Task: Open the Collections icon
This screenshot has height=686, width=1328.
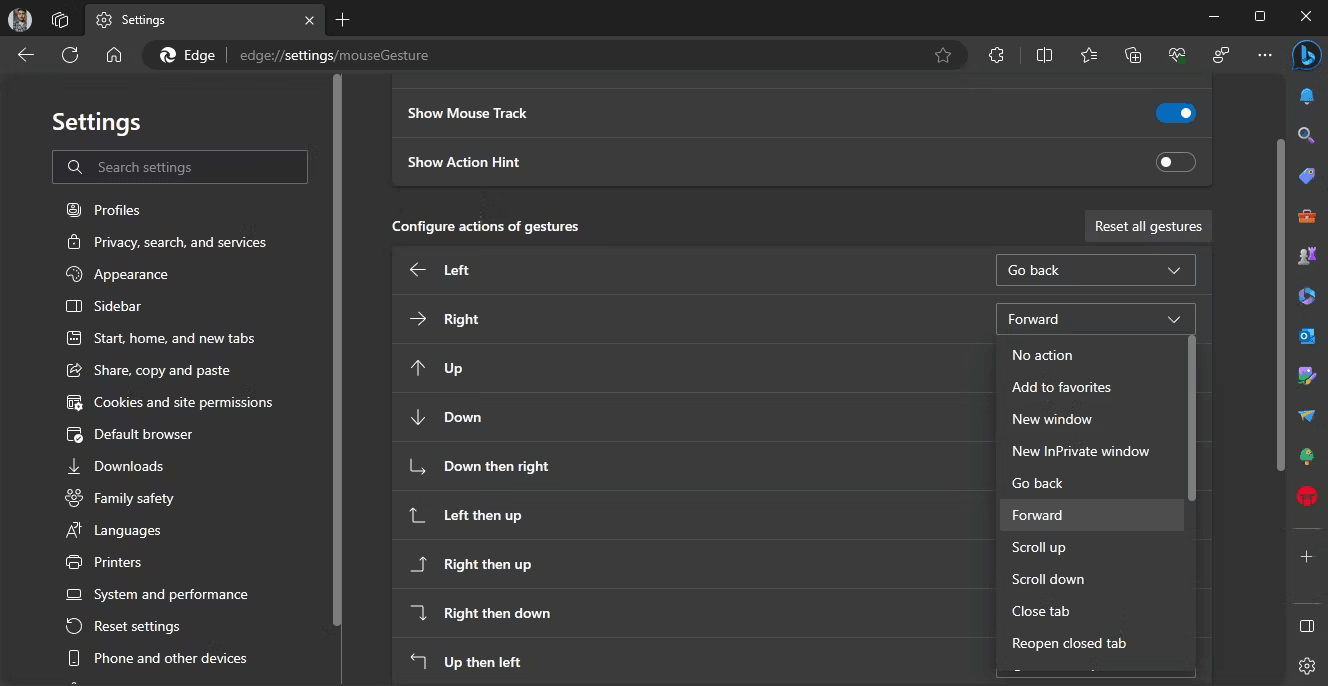Action: pos(1133,55)
